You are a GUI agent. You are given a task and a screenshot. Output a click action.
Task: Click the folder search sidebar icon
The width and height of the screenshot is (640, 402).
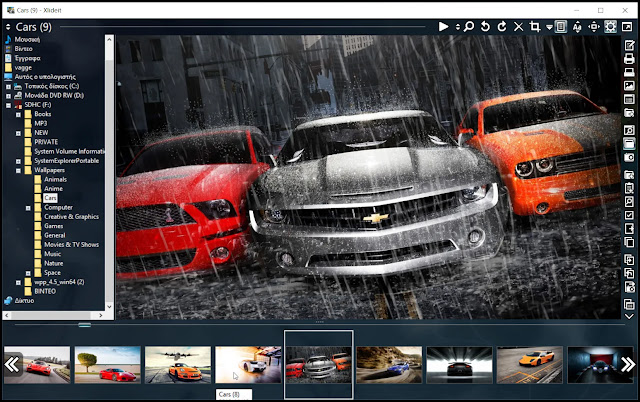pos(629,113)
